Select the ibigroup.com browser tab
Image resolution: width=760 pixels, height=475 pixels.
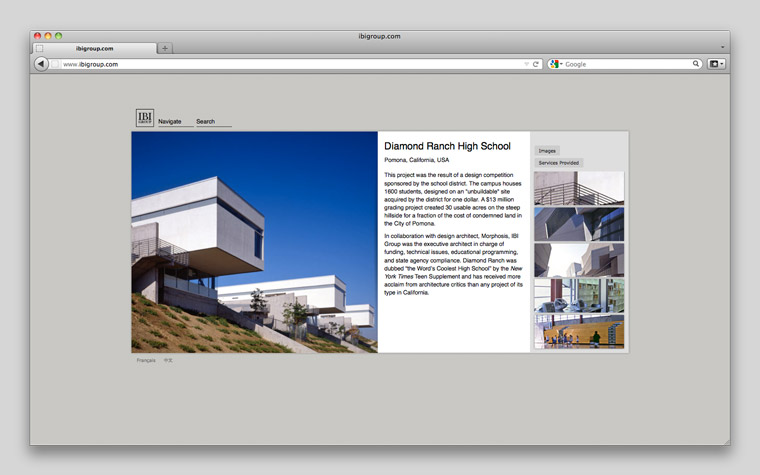95,48
